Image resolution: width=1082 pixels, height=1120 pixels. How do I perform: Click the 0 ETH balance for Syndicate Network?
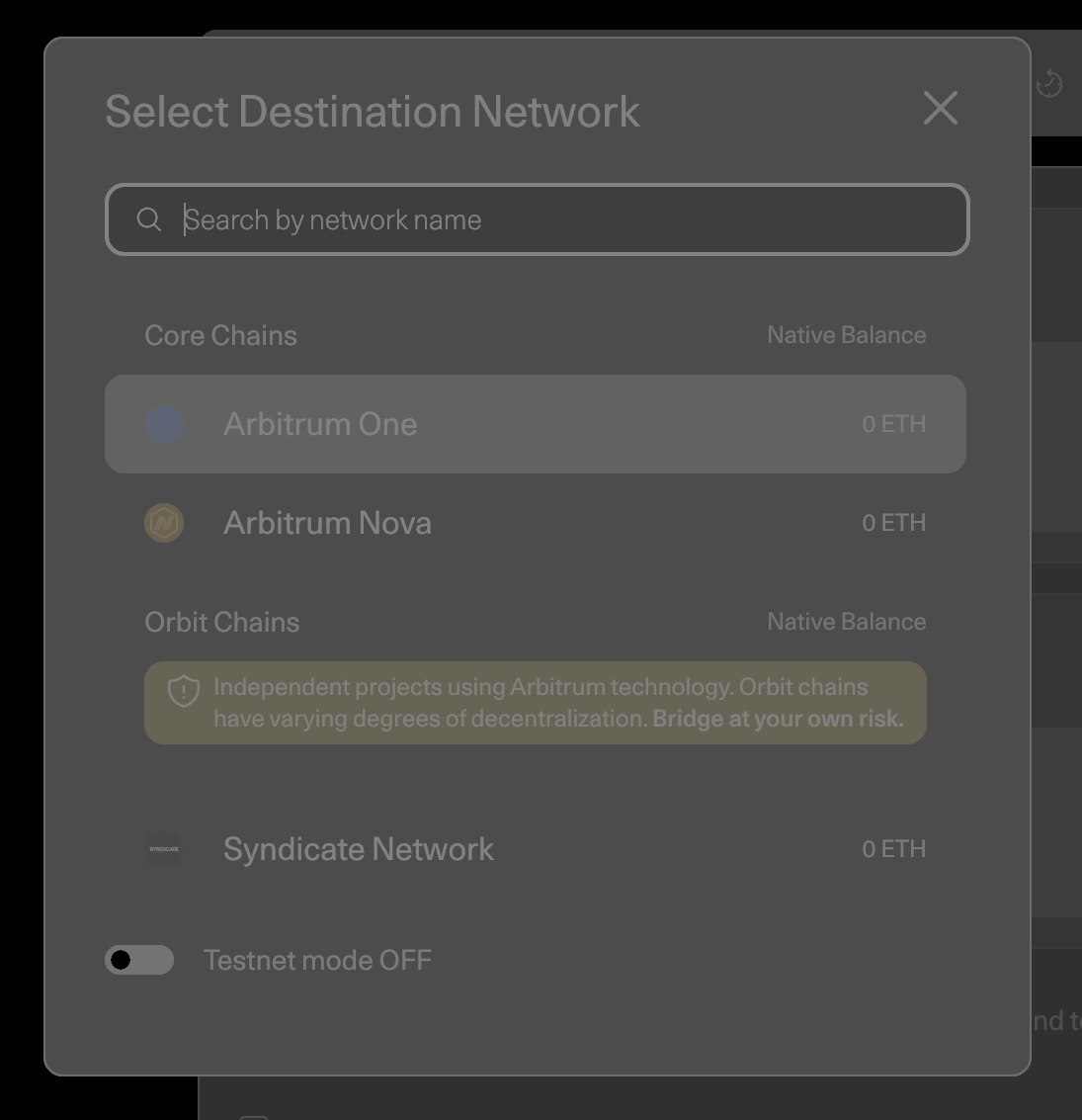click(893, 849)
